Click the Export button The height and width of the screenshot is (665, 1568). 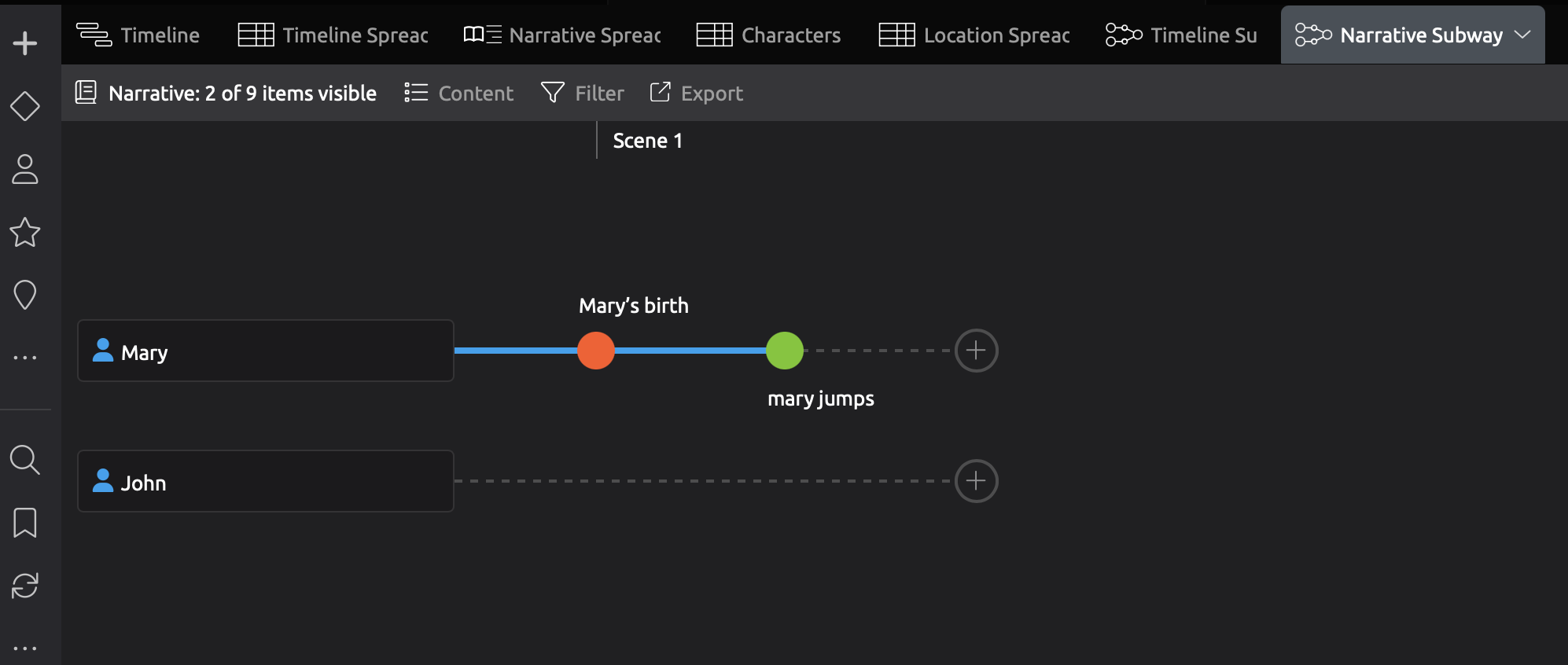pyautogui.click(x=697, y=93)
